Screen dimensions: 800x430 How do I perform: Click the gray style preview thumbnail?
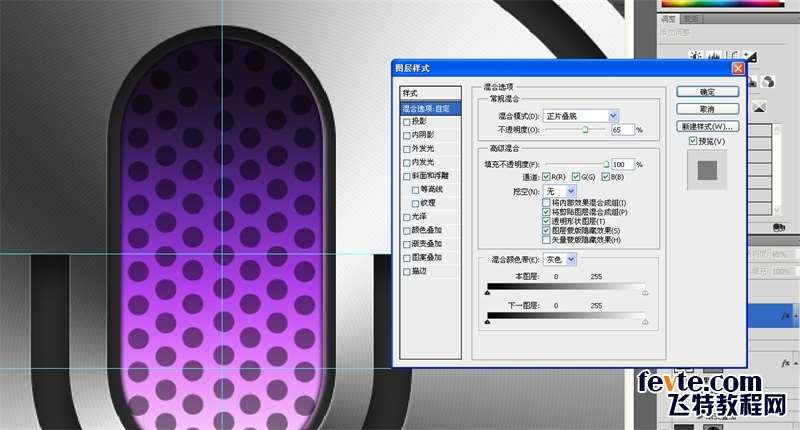pos(707,170)
